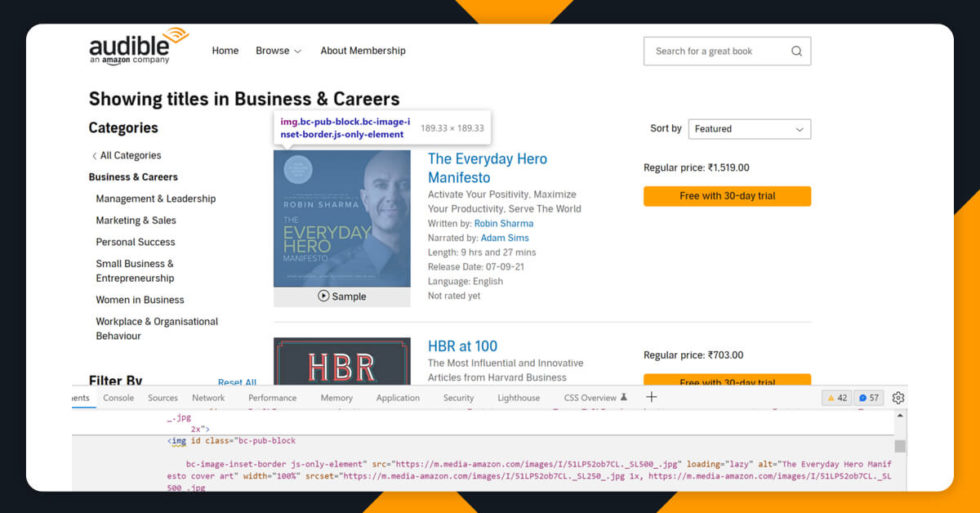Open author Robin Sharma link
The height and width of the screenshot is (513, 980).
point(504,224)
